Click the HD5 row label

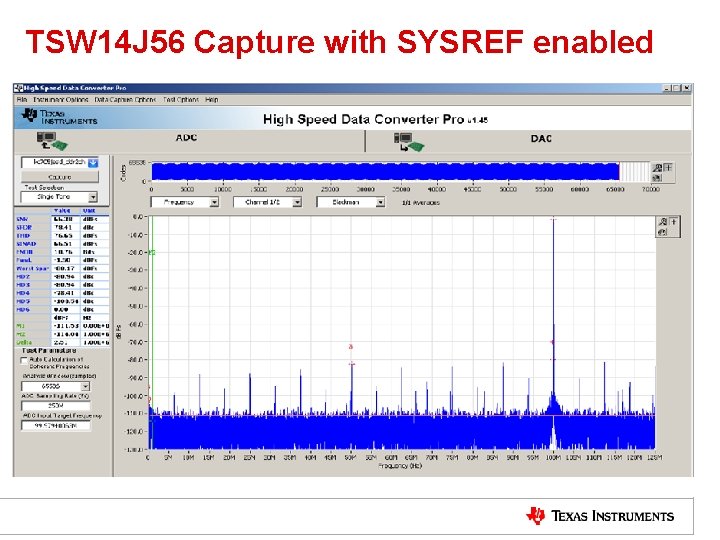click(23, 301)
